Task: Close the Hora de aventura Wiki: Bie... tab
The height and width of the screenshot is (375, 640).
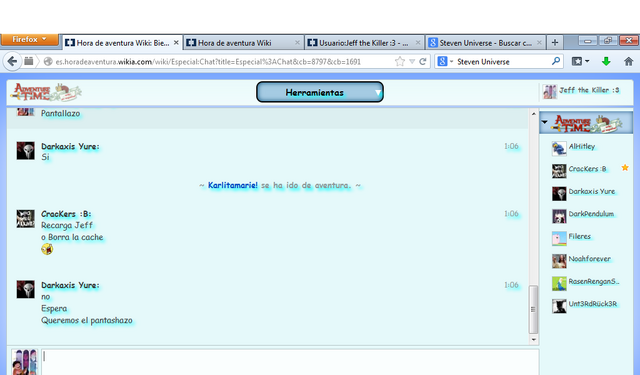Action: tap(176, 42)
